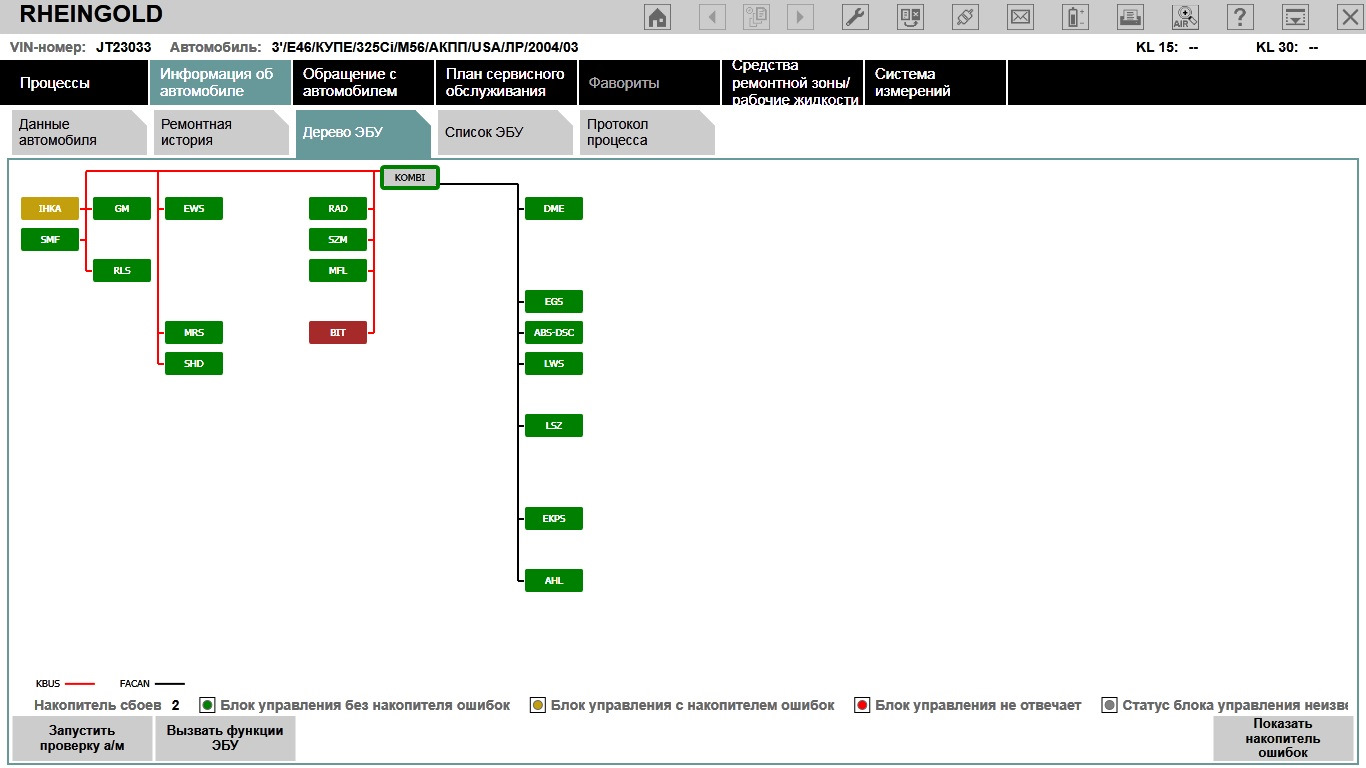Click legend Блок управления не отвечает
This screenshot has width=1366, height=768.
pos(968,705)
